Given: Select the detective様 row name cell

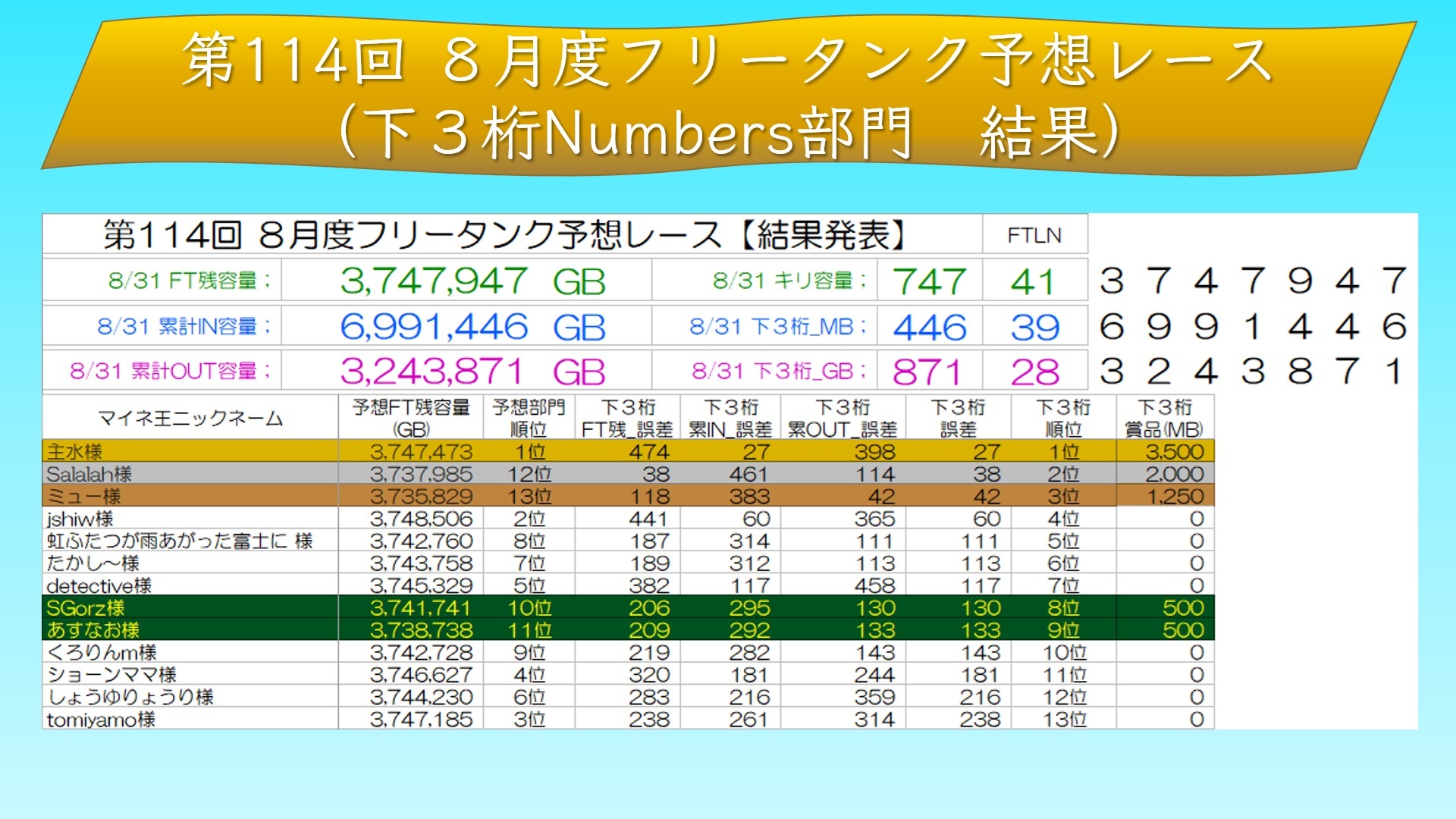Looking at the screenshot, I should tap(99, 585).
